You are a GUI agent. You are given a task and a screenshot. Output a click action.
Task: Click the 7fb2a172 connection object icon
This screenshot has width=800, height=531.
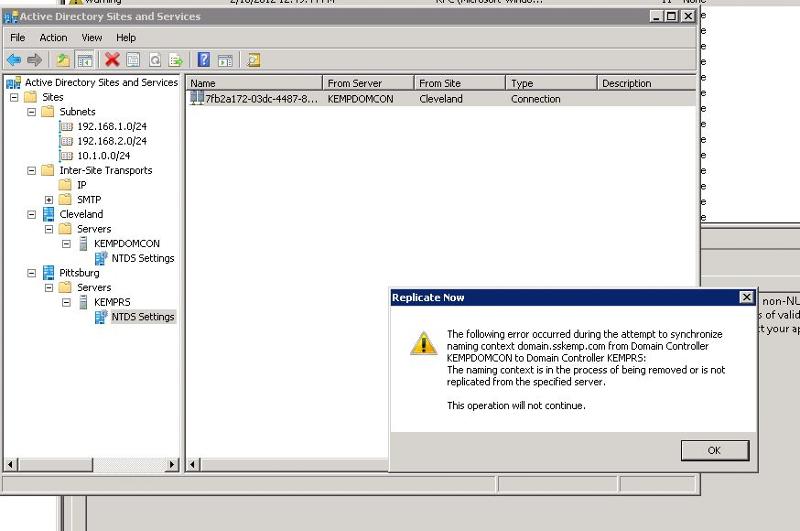click(x=197, y=98)
